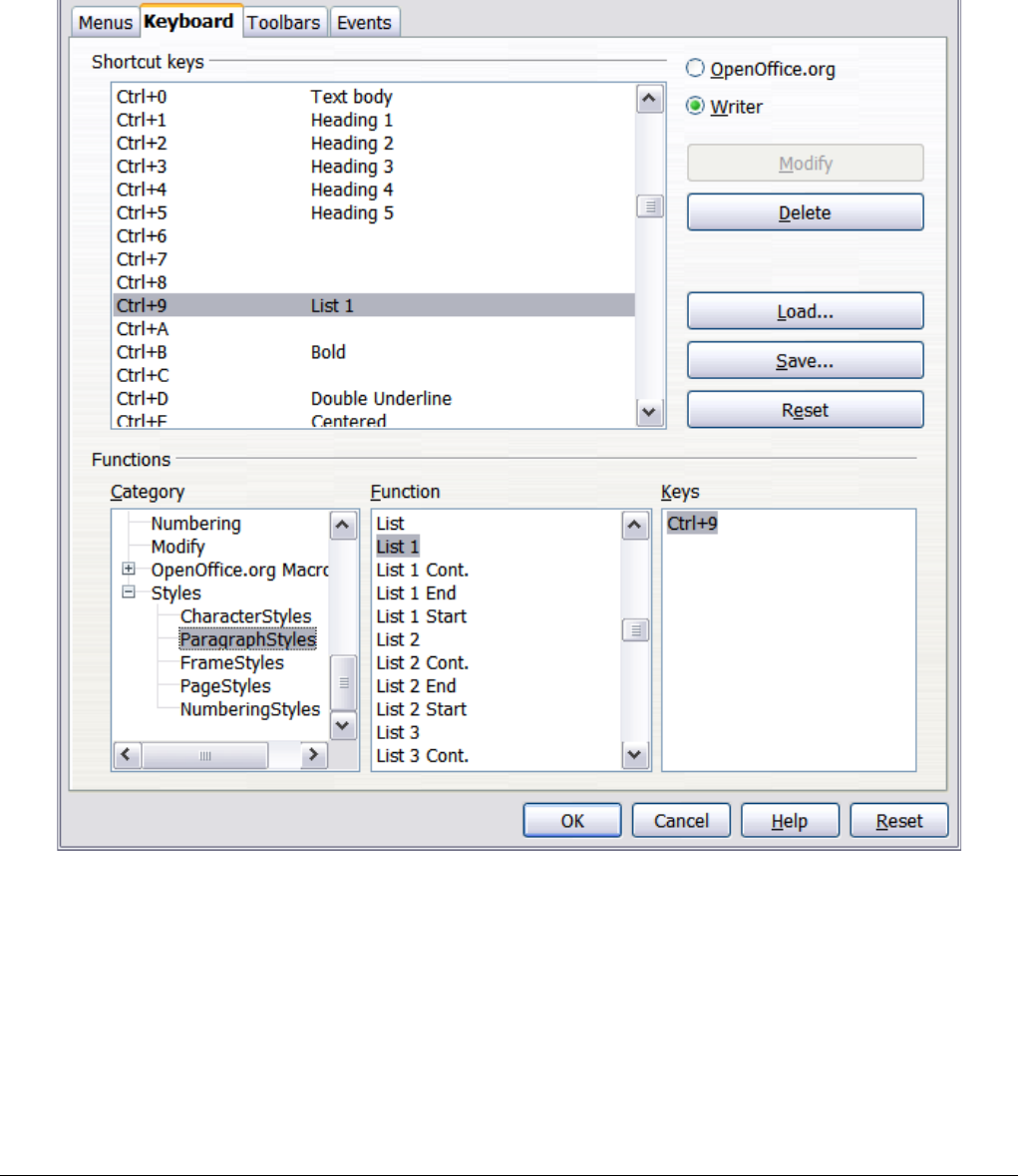This screenshot has height=1176, width=1018.
Task: Select List 3 function entry
Action: [398, 733]
